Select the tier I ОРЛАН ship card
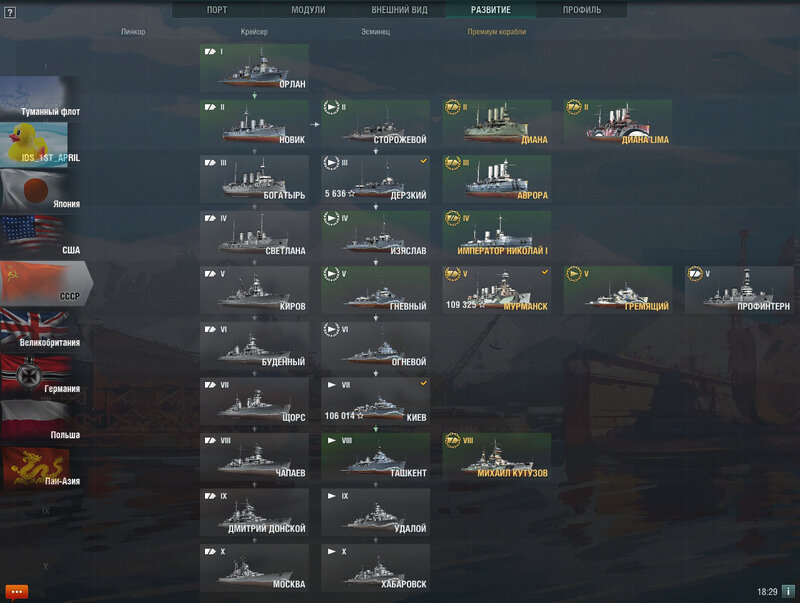Viewport: 800px width, 603px height. click(254, 68)
